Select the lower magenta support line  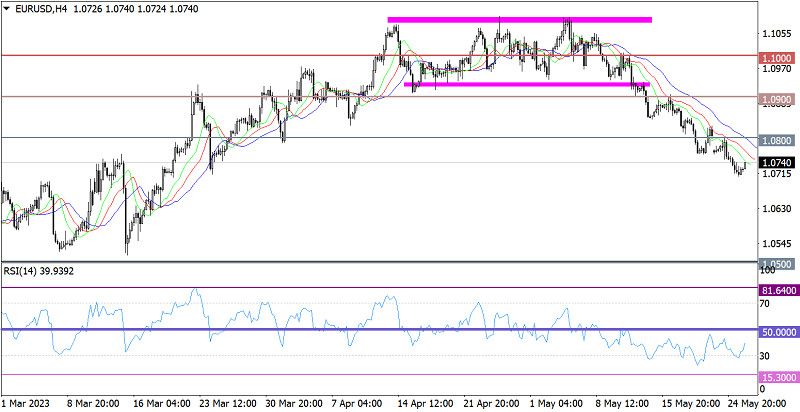pyautogui.click(x=526, y=85)
